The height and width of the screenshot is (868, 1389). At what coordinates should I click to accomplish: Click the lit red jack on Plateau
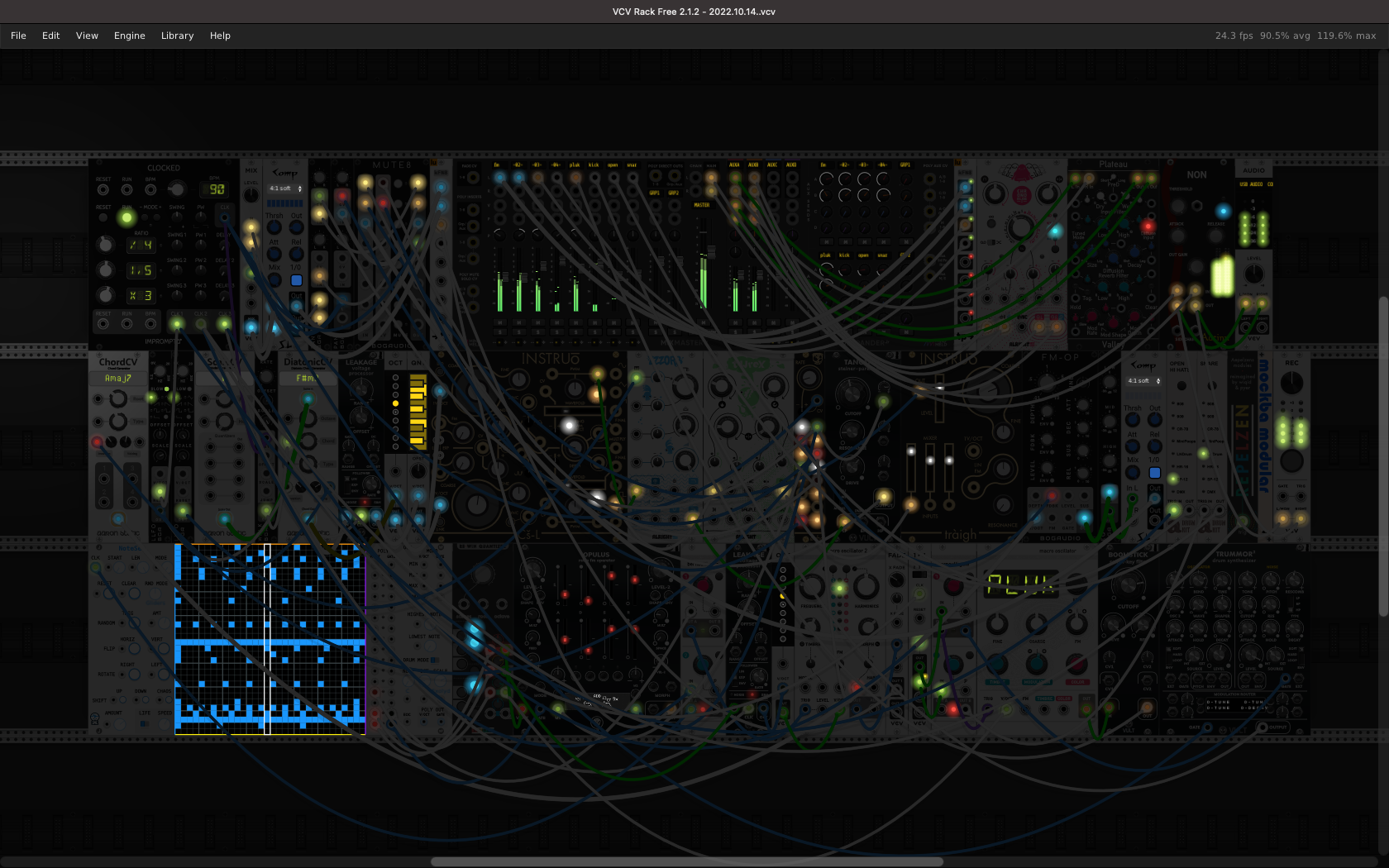coord(1148,227)
